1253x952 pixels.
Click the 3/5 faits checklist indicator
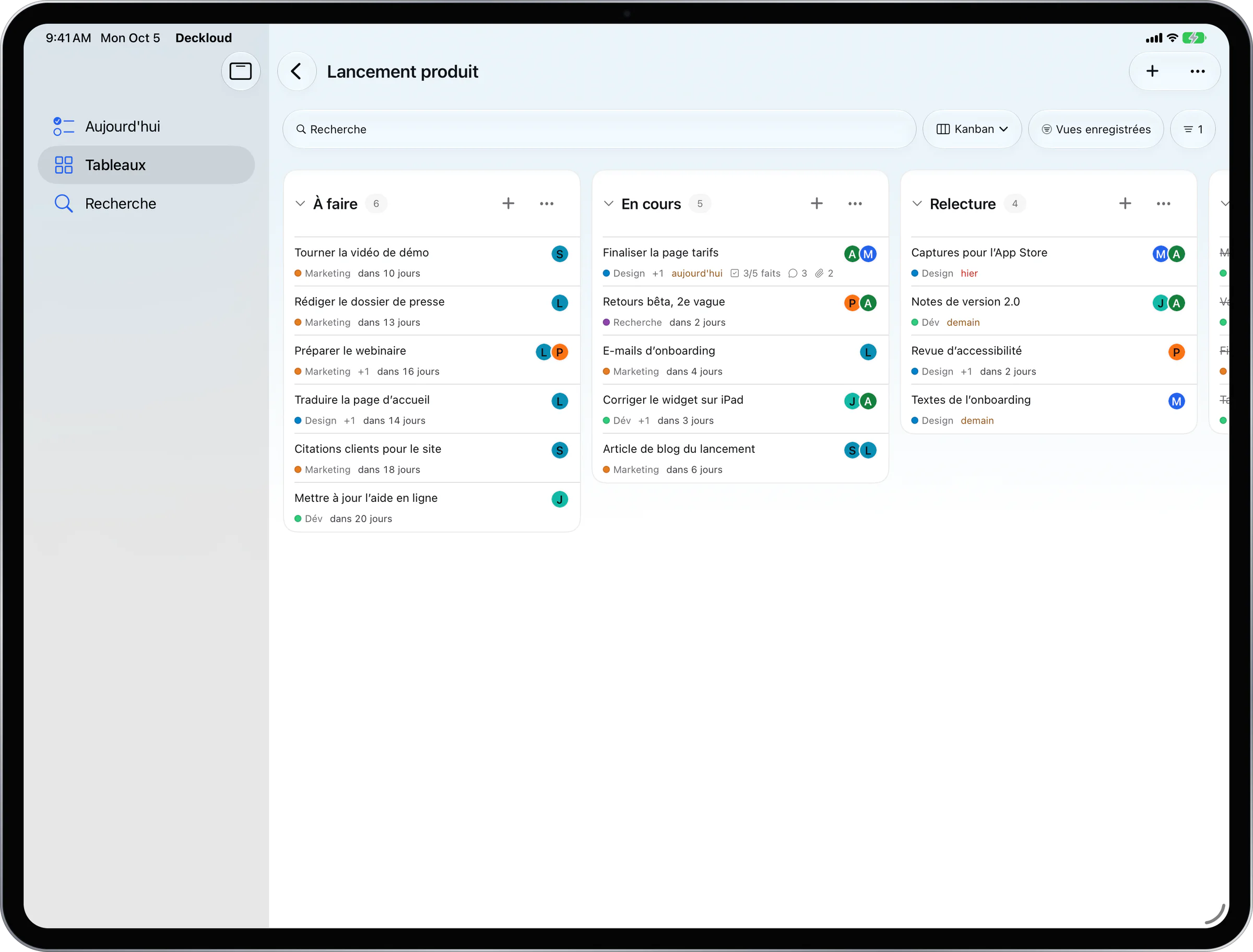755,273
